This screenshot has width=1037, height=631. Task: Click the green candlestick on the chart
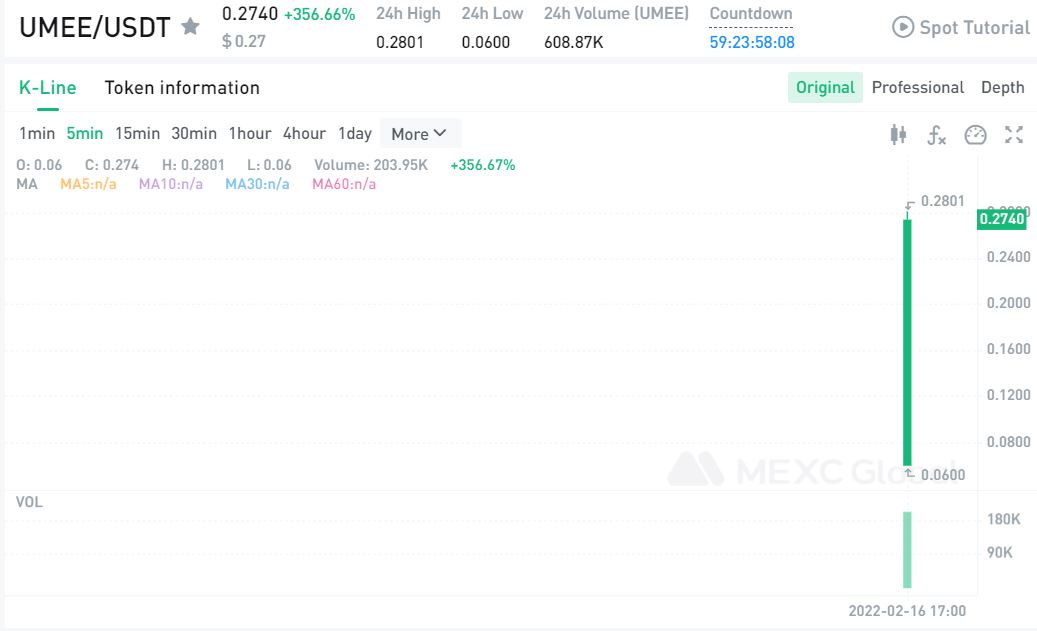click(x=907, y=342)
